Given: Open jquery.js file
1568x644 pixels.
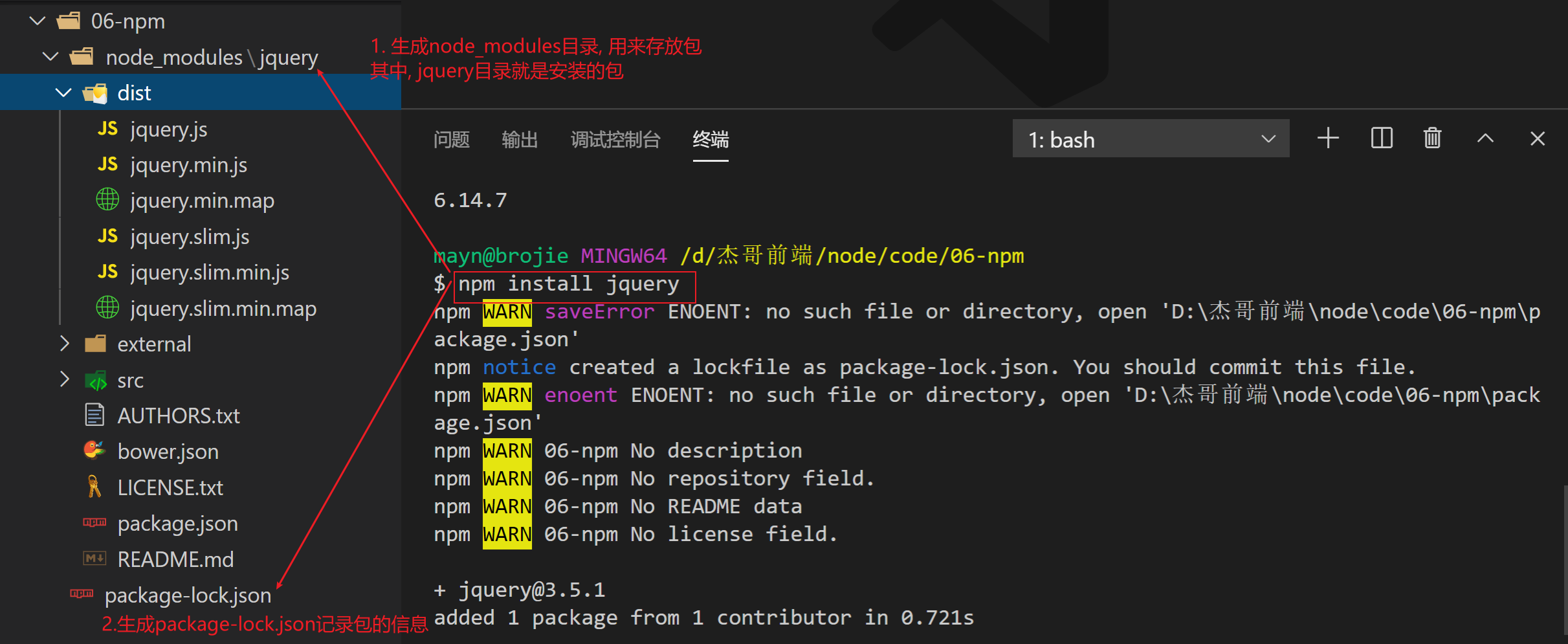Looking at the screenshot, I should (x=168, y=129).
